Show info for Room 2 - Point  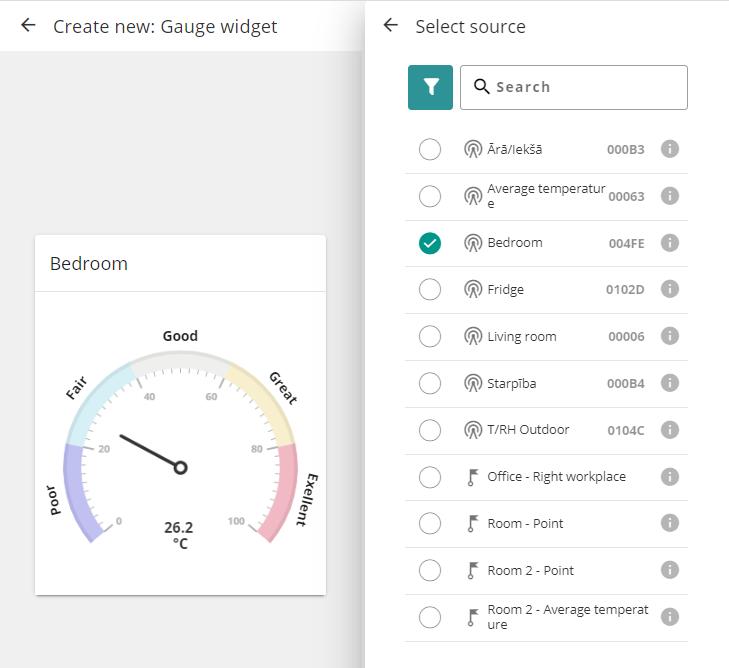pyautogui.click(x=670, y=570)
